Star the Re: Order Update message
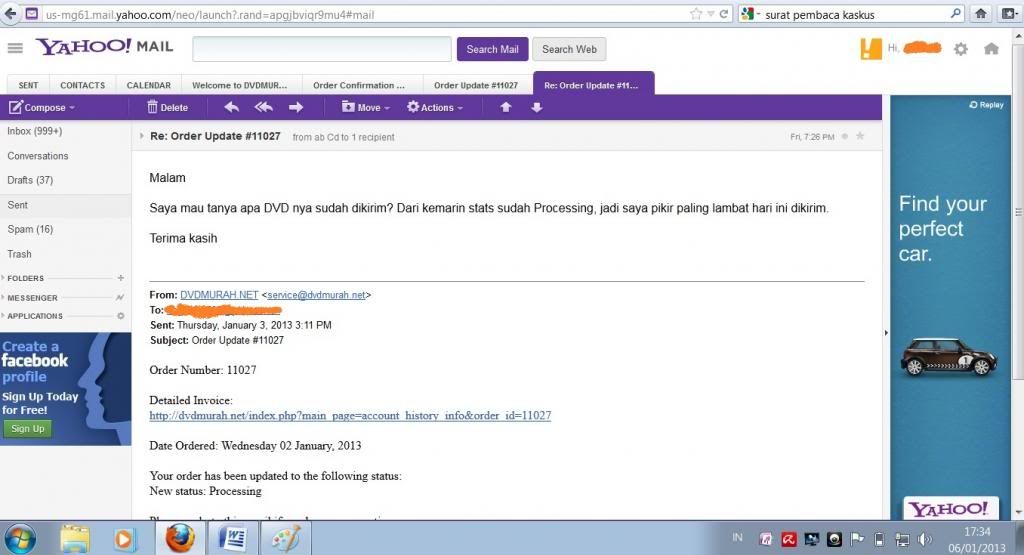This screenshot has width=1024, height=555. pos(860,136)
